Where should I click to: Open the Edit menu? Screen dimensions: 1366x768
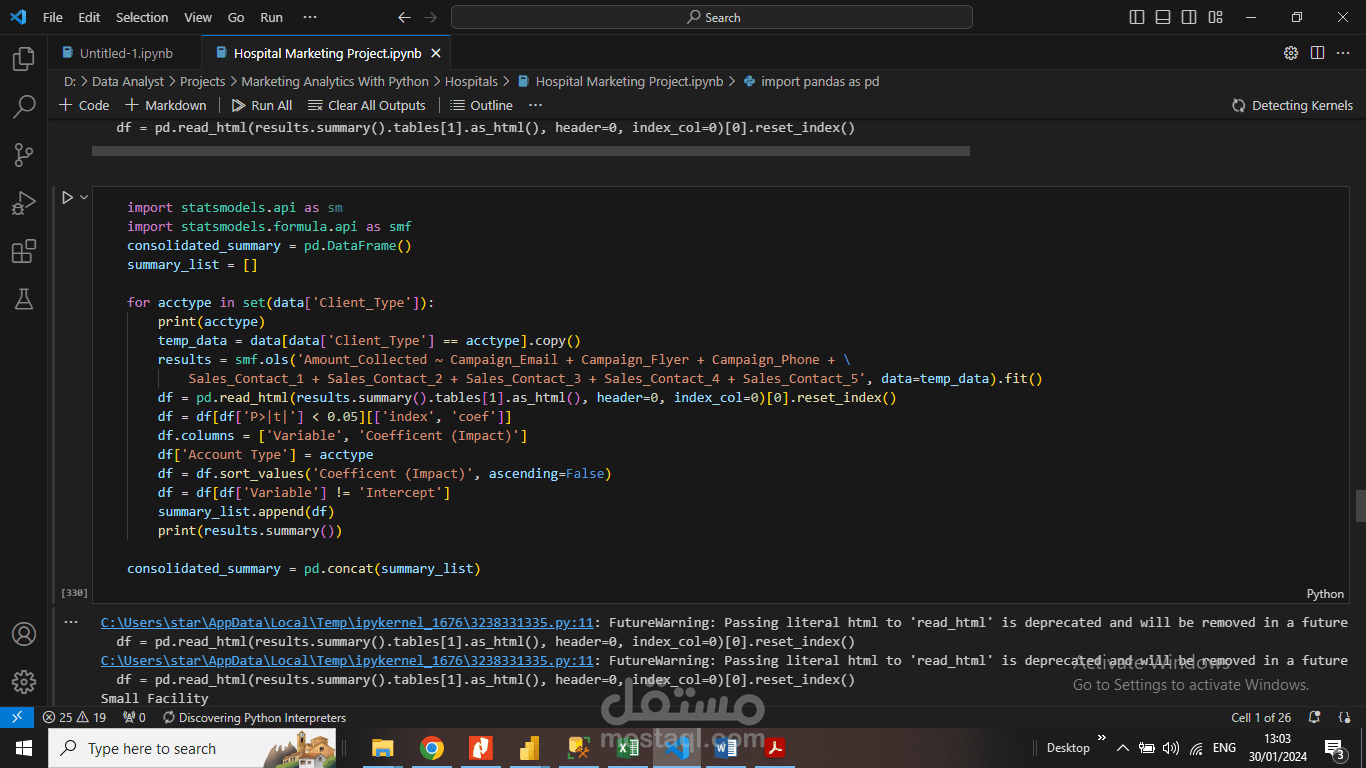[89, 17]
